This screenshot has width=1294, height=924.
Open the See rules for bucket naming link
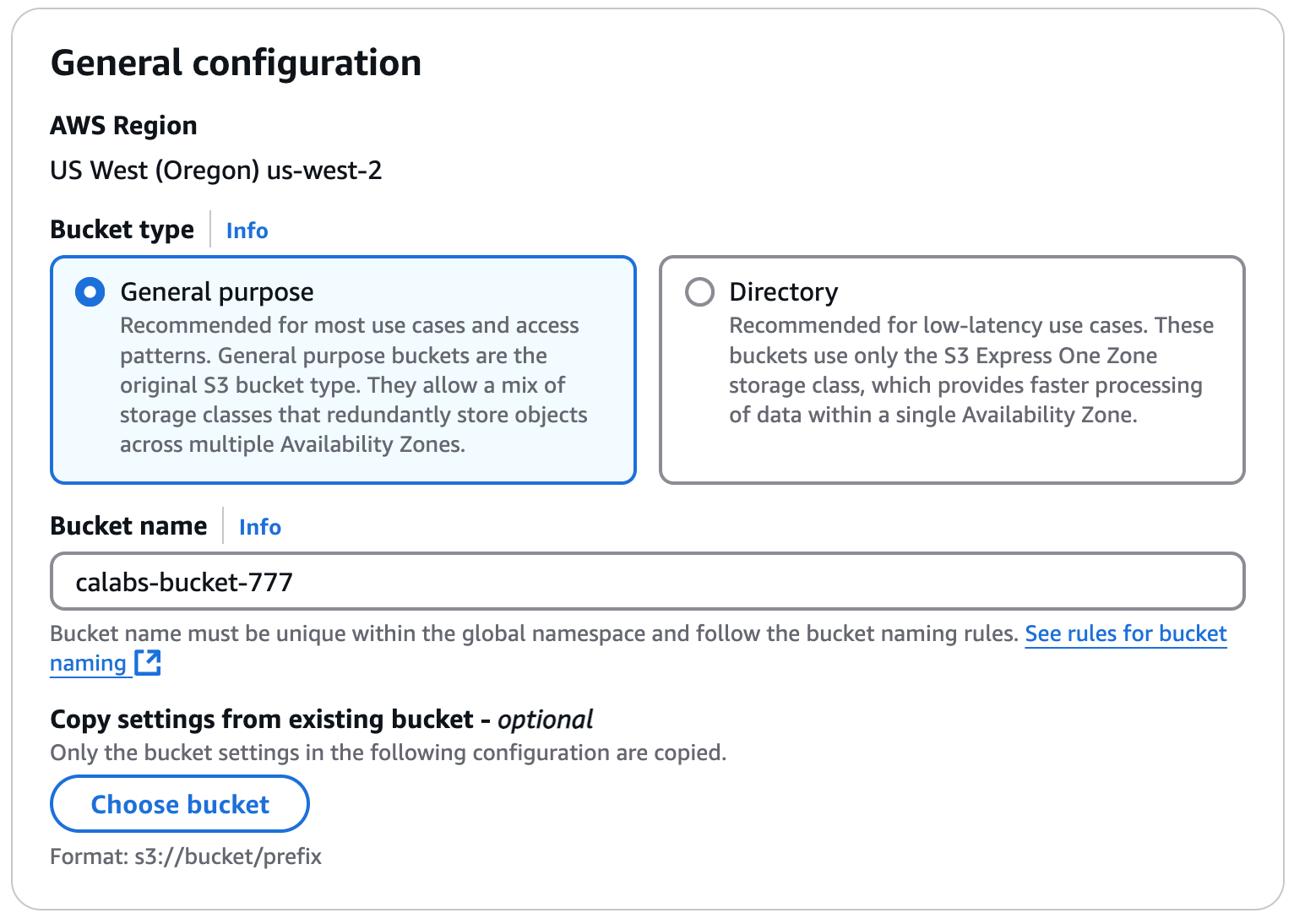click(1125, 633)
